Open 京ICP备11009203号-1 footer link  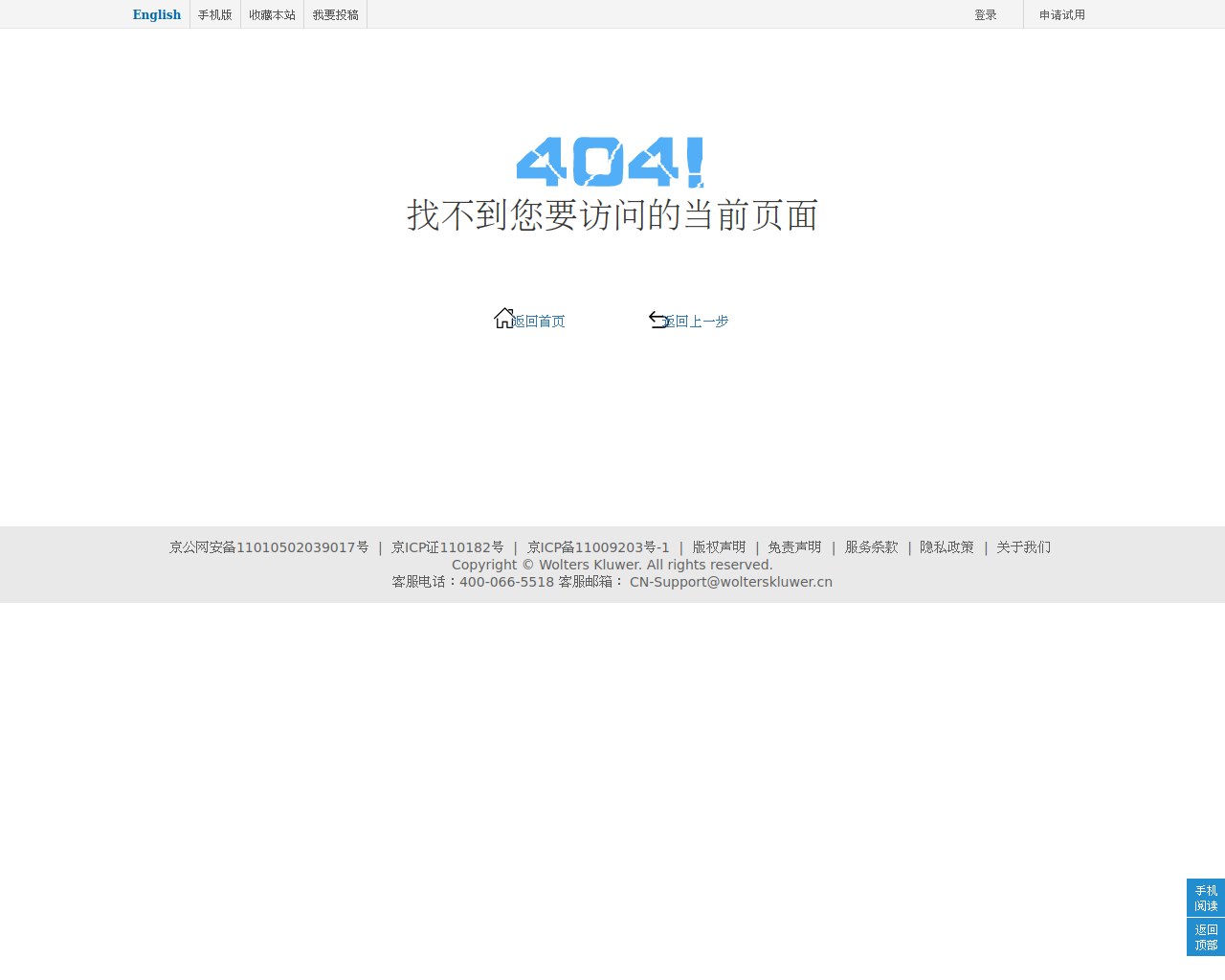tap(598, 547)
